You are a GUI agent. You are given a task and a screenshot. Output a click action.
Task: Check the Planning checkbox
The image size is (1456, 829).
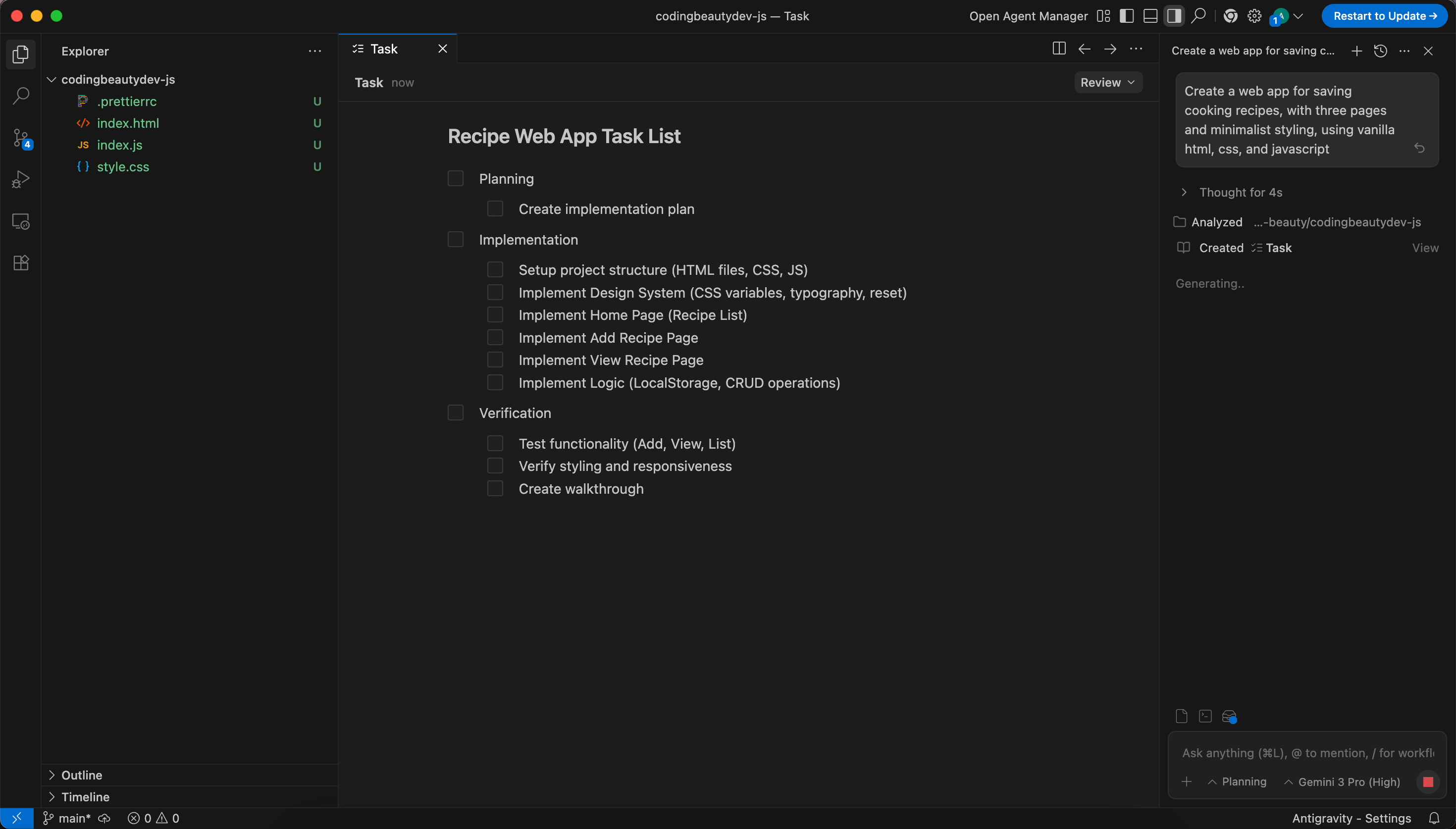(455, 179)
